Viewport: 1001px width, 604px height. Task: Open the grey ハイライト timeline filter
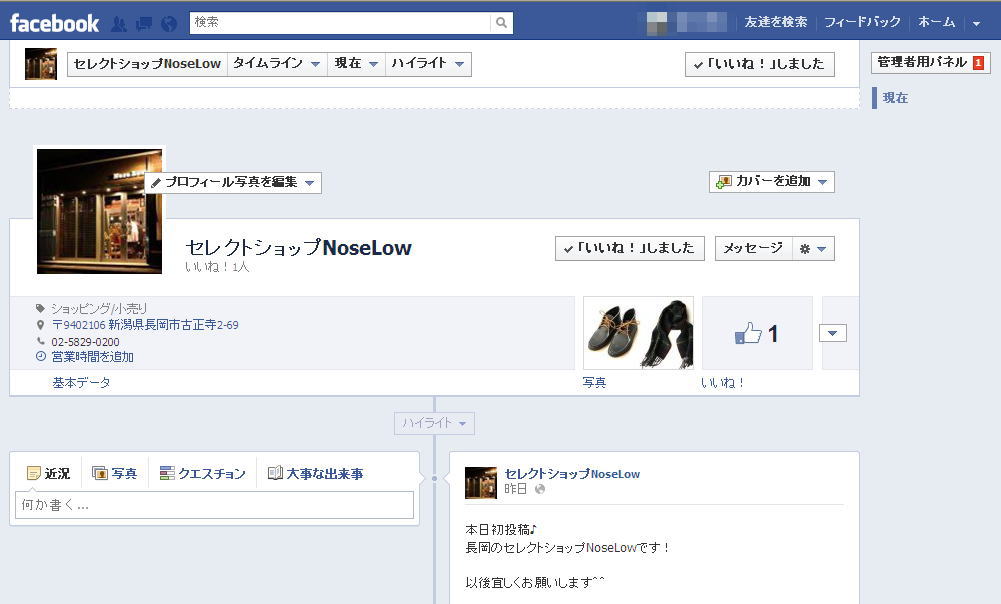click(434, 423)
